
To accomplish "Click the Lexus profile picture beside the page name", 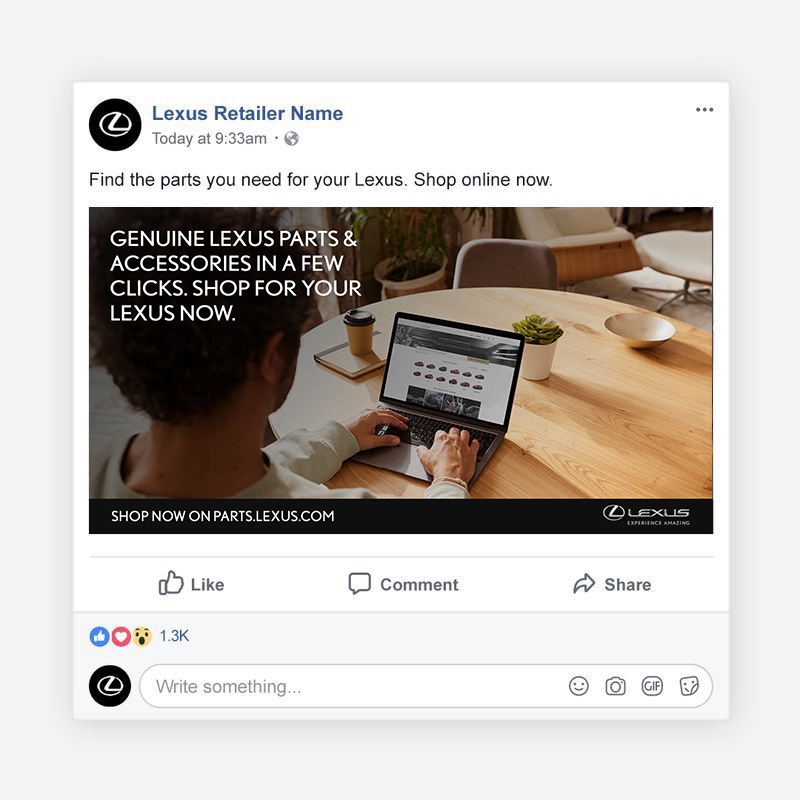I will click(115, 124).
